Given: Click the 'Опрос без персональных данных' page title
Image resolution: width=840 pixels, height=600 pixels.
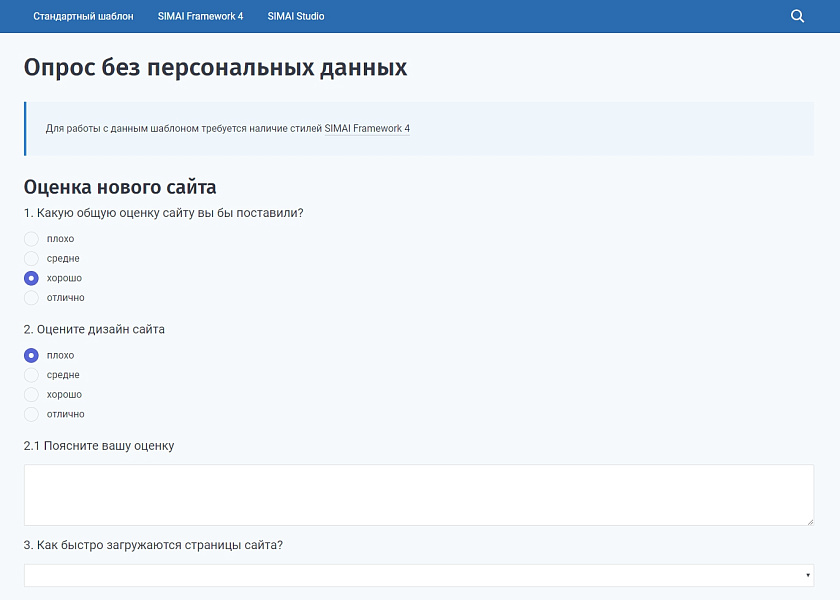Looking at the screenshot, I should coord(216,68).
